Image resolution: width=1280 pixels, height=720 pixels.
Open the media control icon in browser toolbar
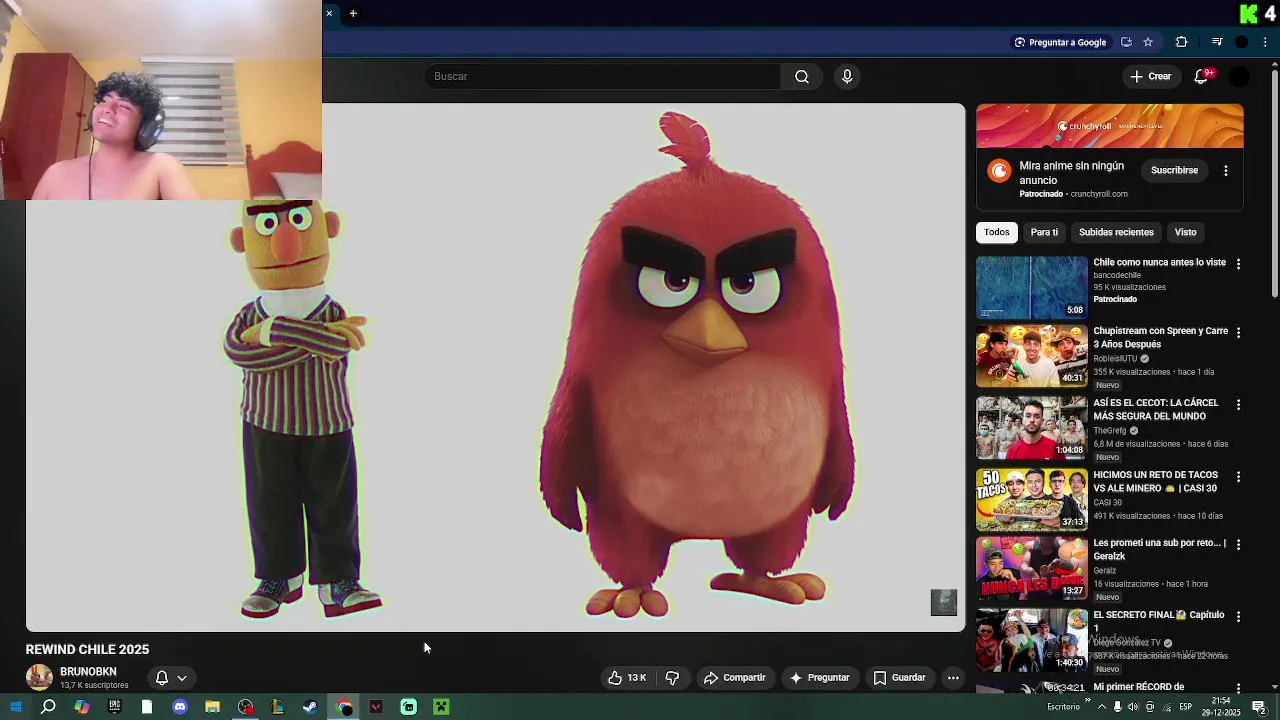point(1217,42)
